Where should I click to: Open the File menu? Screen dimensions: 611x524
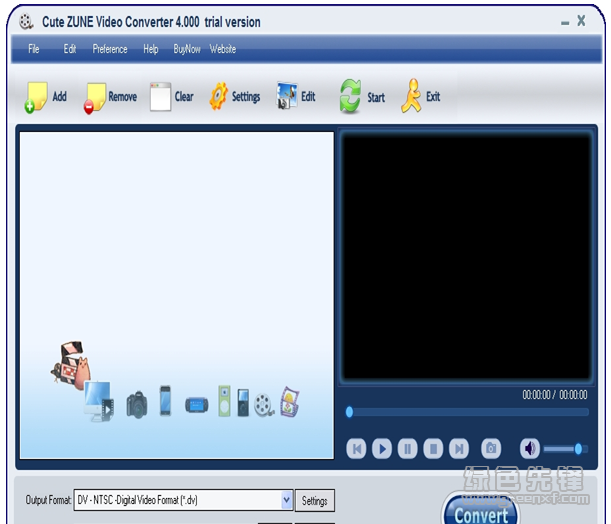34,49
